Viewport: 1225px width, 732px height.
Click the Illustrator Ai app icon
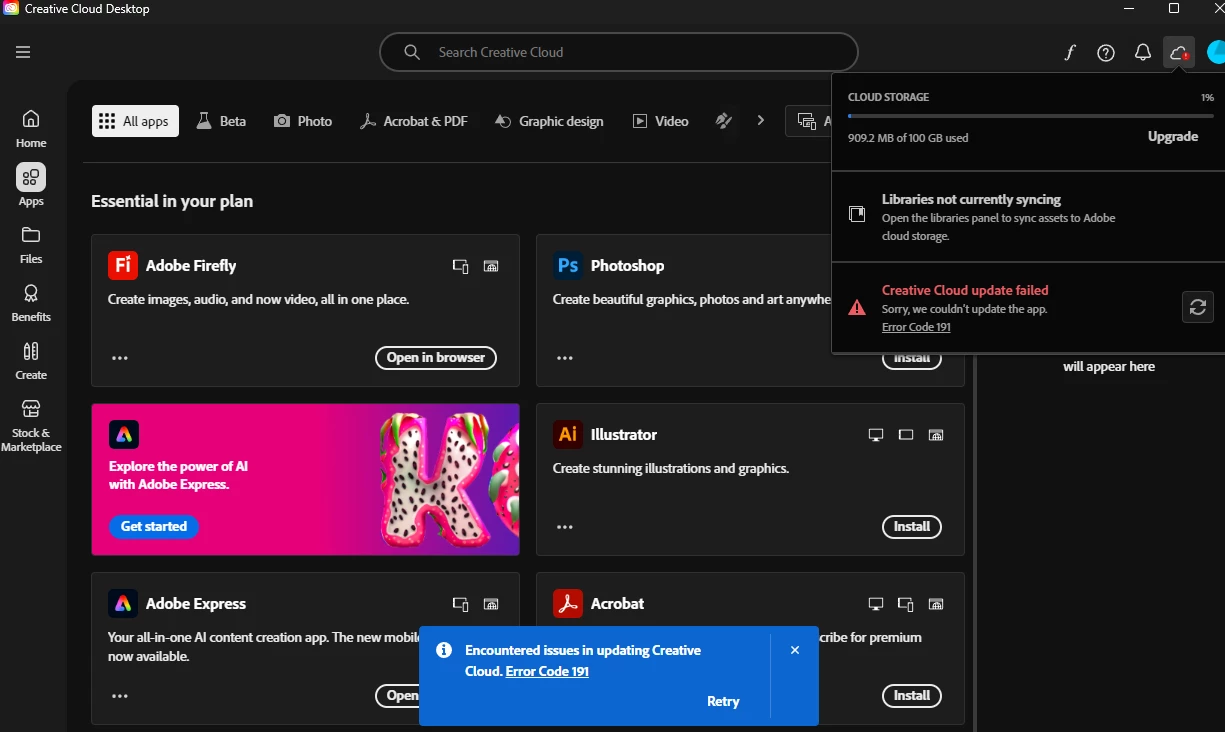568,434
